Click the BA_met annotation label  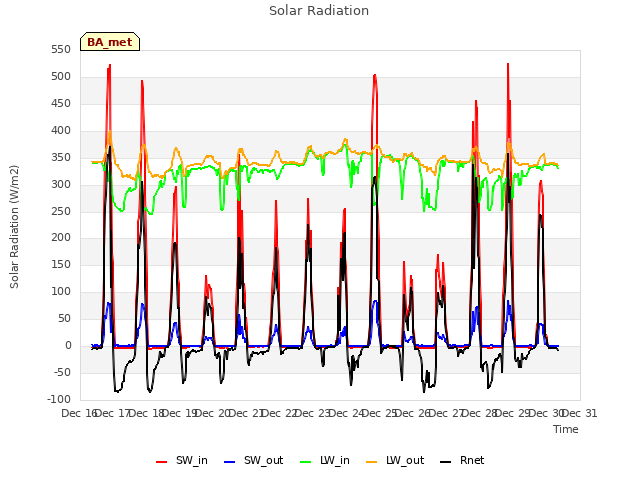pyautogui.click(x=110, y=42)
